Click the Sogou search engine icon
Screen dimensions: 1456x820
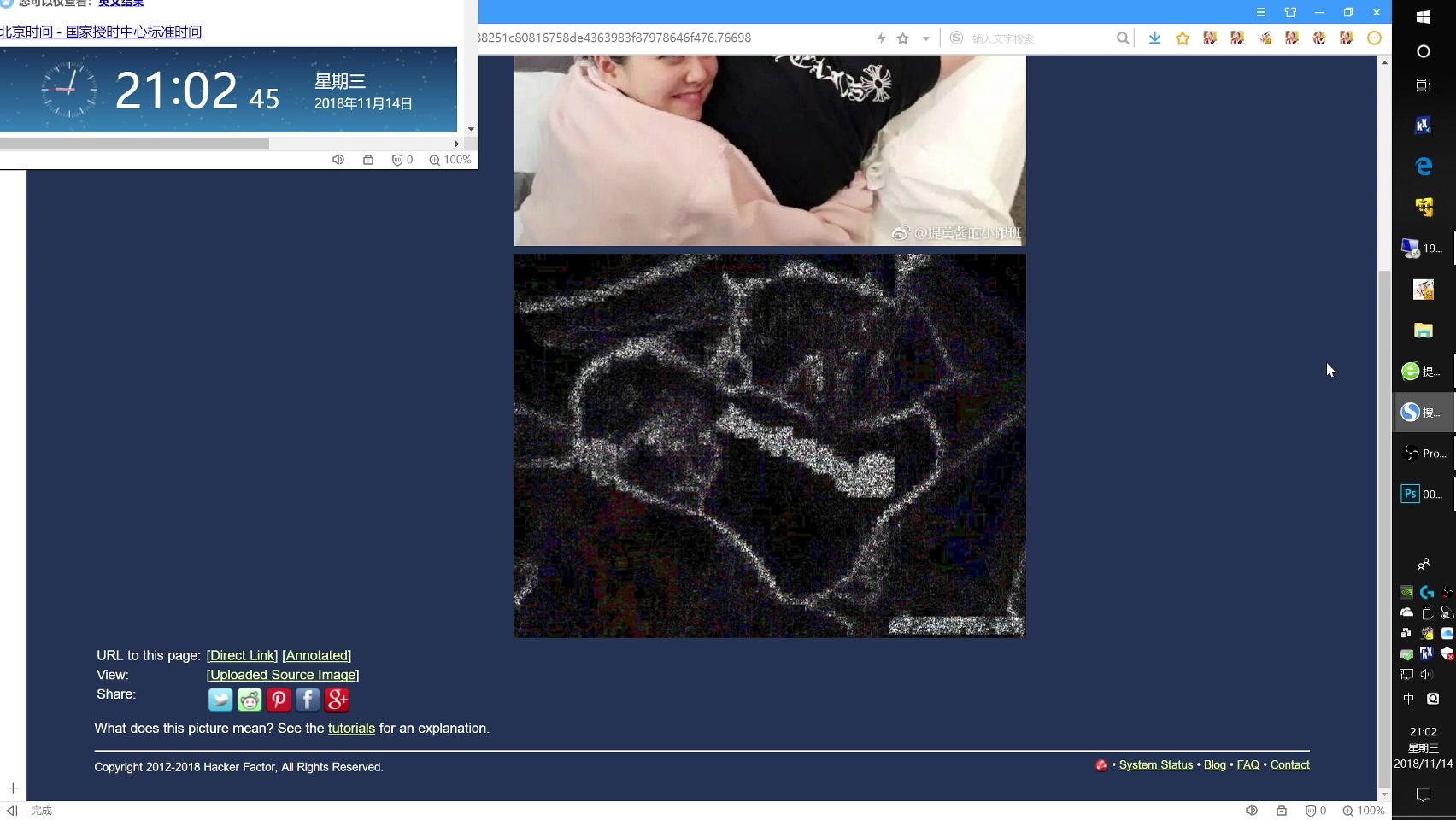(957, 38)
